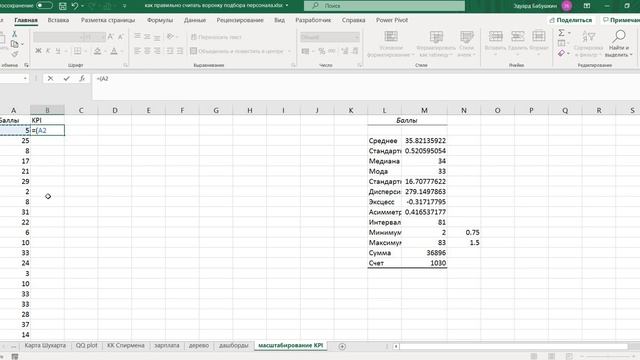Image resolution: width=640 pixels, height=360 pixels.
Task: Open Find and Select dropdown
Action: (x=619, y=44)
